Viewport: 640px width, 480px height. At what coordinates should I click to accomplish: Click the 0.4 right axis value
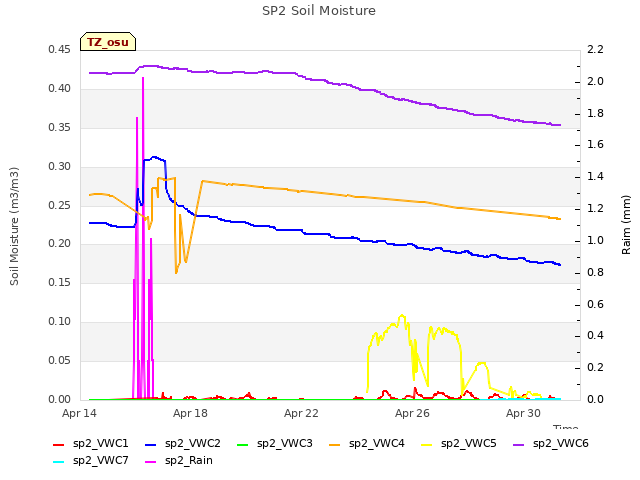tap(595, 336)
